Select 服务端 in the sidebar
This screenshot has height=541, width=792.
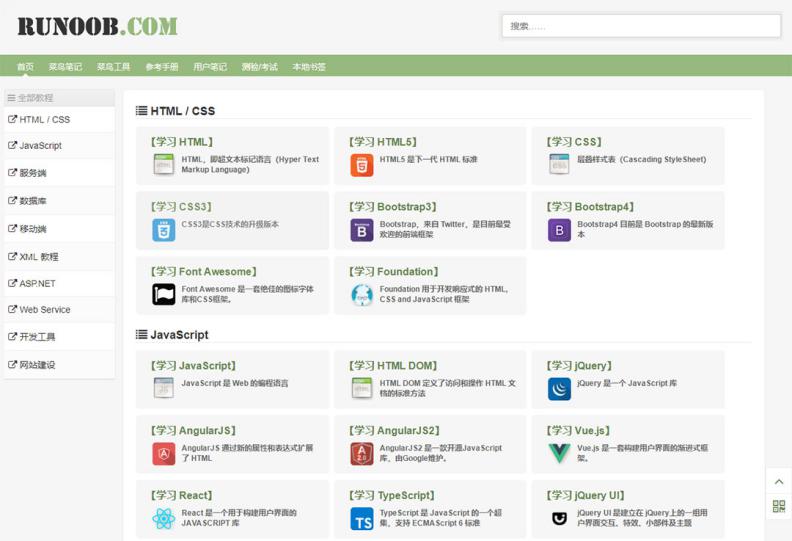coord(59,173)
